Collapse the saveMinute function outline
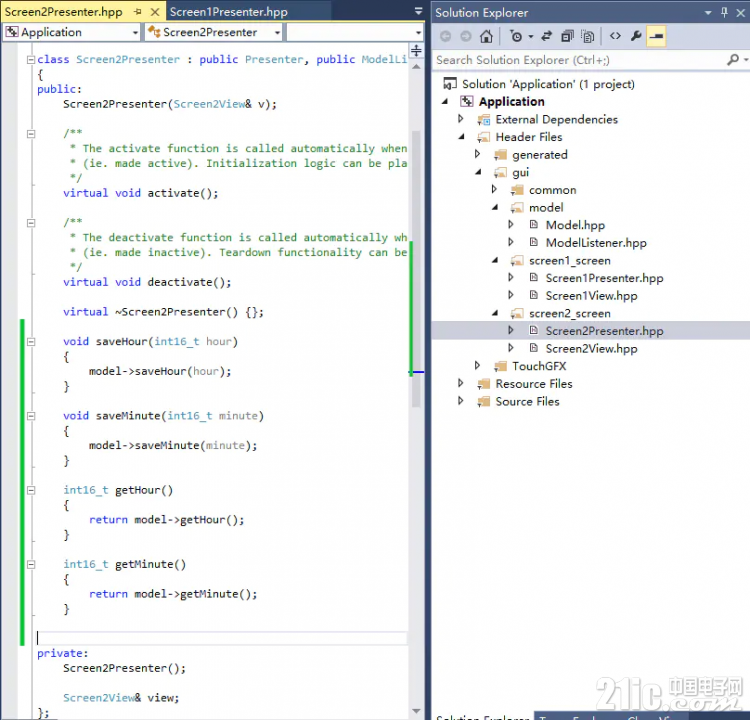The image size is (750, 720). [31, 416]
